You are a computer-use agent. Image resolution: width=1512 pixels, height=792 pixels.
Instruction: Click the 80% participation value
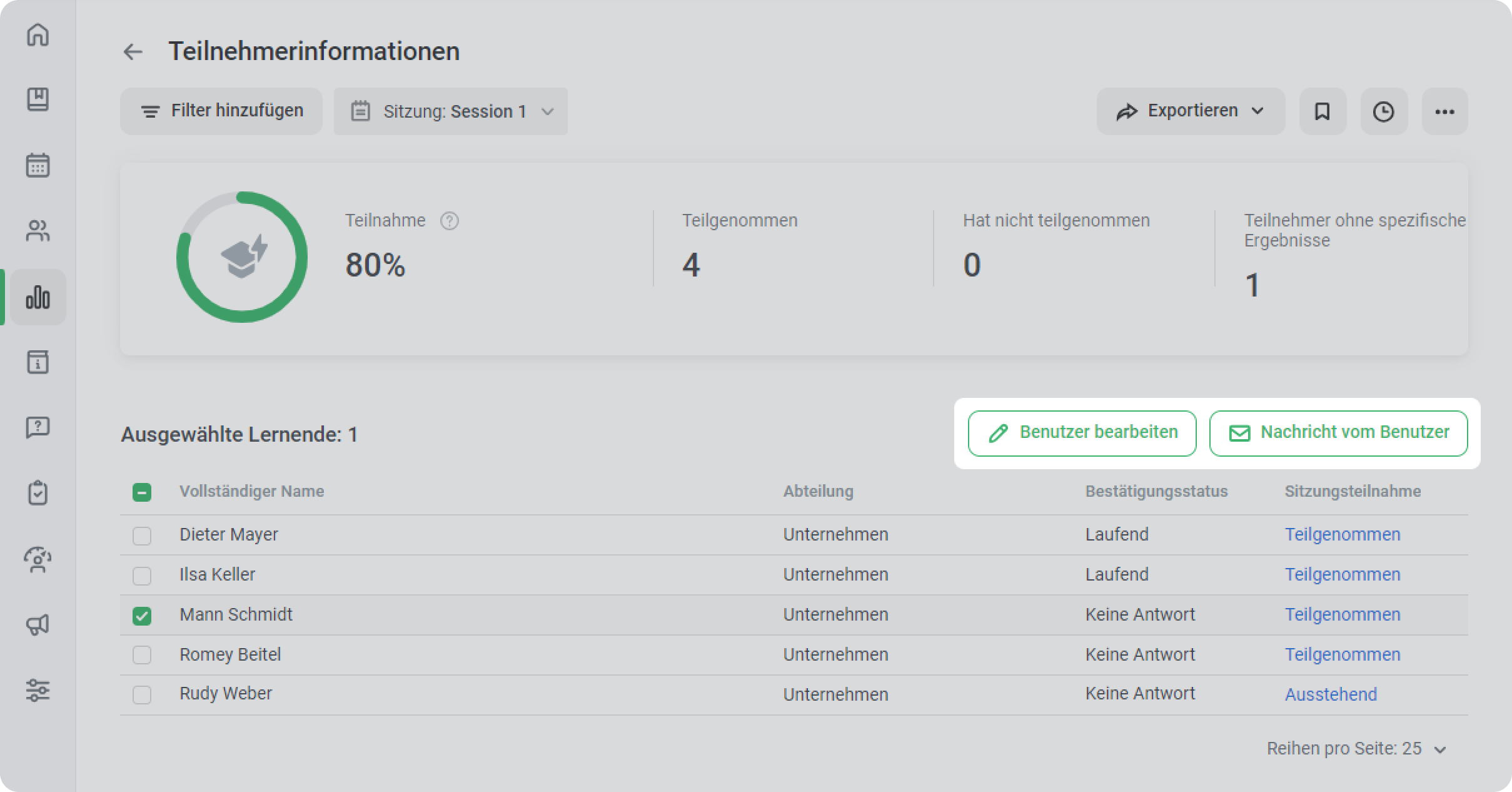(x=375, y=265)
